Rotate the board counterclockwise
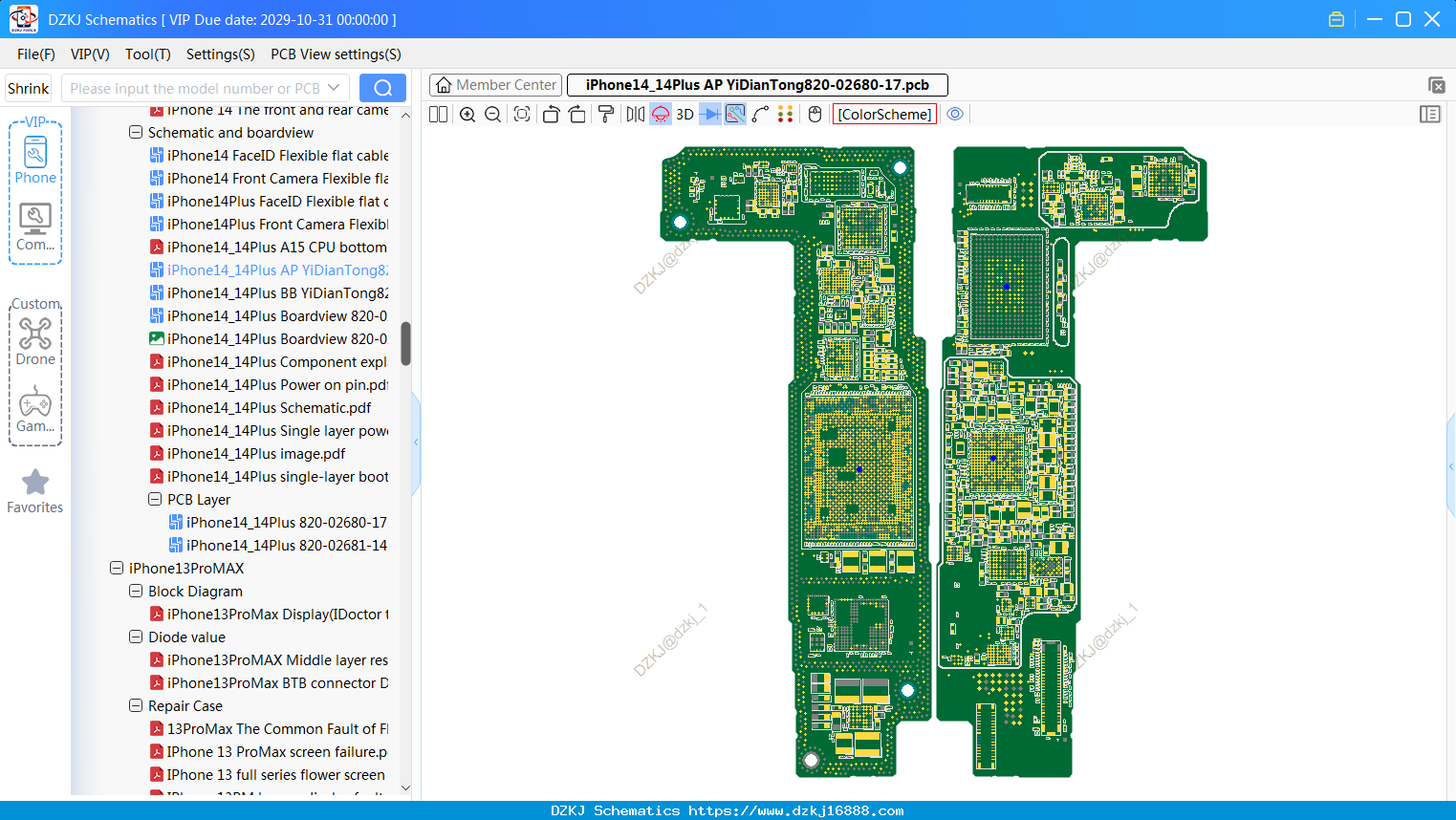The height and width of the screenshot is (820, 1456). pyautogui.click(x=551, y=115)
